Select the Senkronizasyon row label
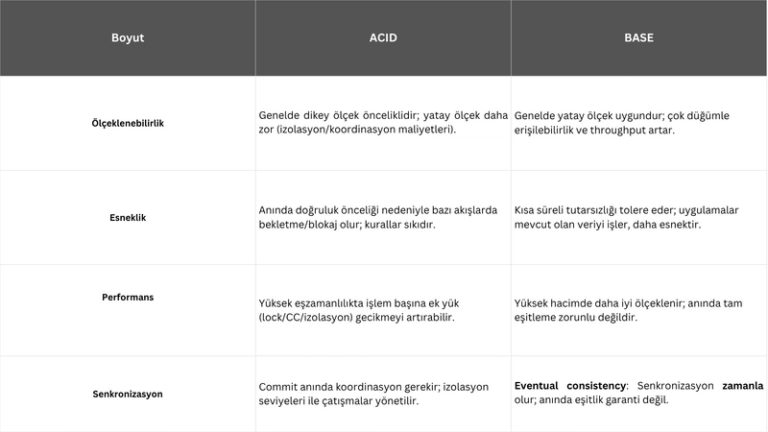 point(127,394)
